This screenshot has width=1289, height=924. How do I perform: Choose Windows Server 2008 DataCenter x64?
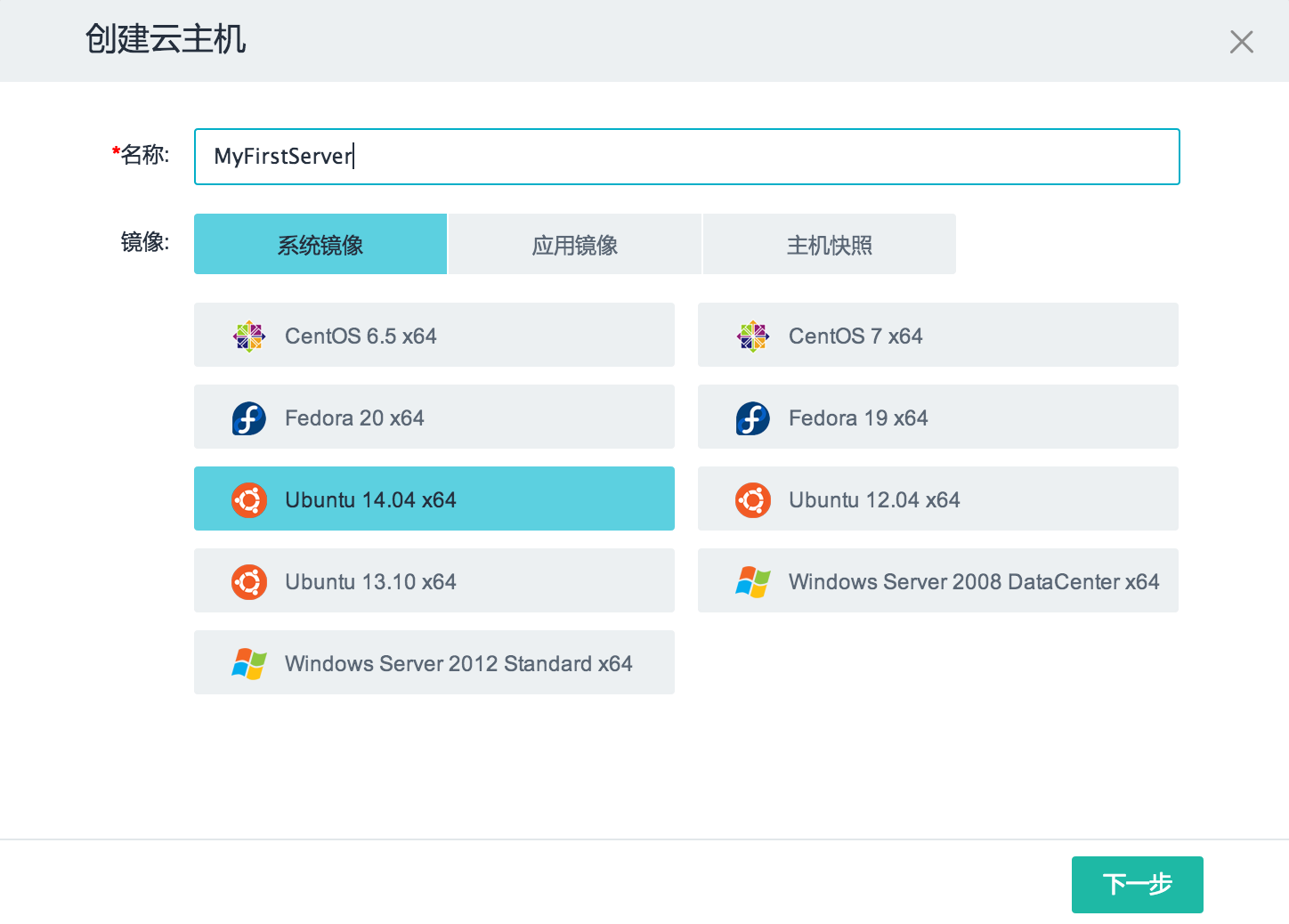(x=938, y=580)
